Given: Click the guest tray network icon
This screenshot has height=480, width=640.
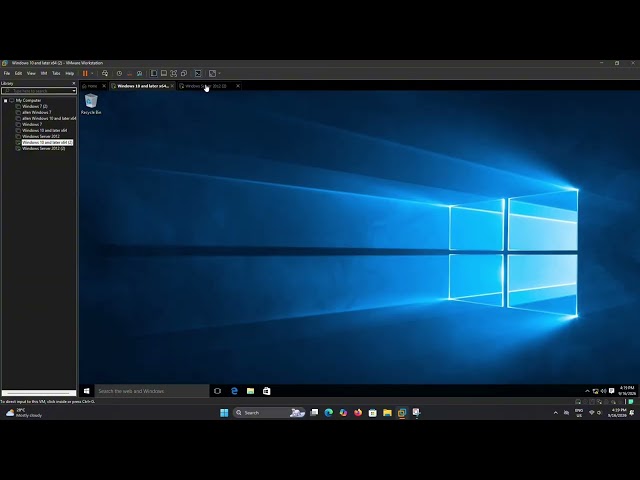Looking at the screenshot, I should pyautogui.click(x=596, y=391).
